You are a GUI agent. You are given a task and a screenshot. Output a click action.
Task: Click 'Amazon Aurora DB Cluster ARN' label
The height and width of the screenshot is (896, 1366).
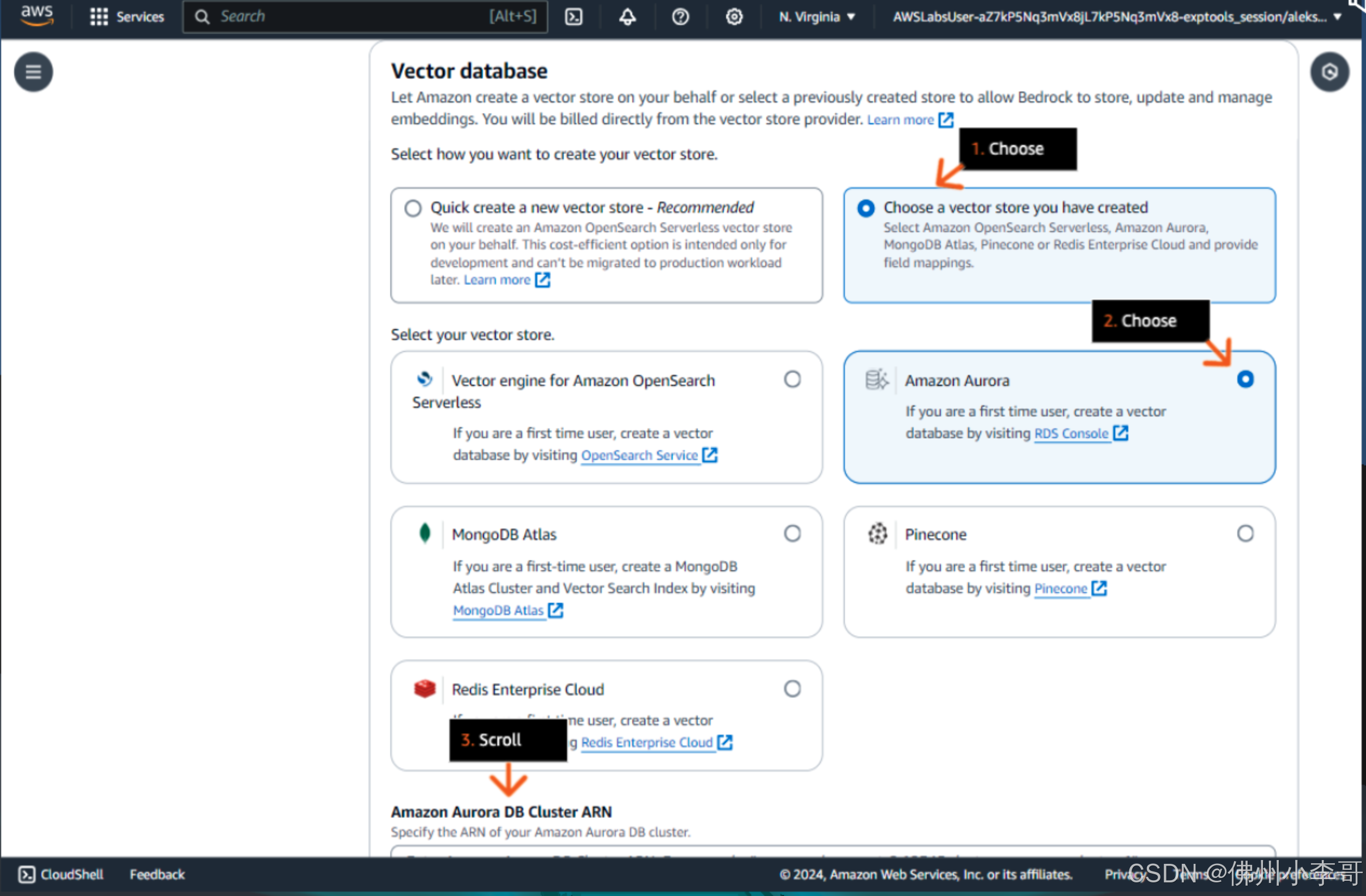pyautogui.click(x=501, y=812)
